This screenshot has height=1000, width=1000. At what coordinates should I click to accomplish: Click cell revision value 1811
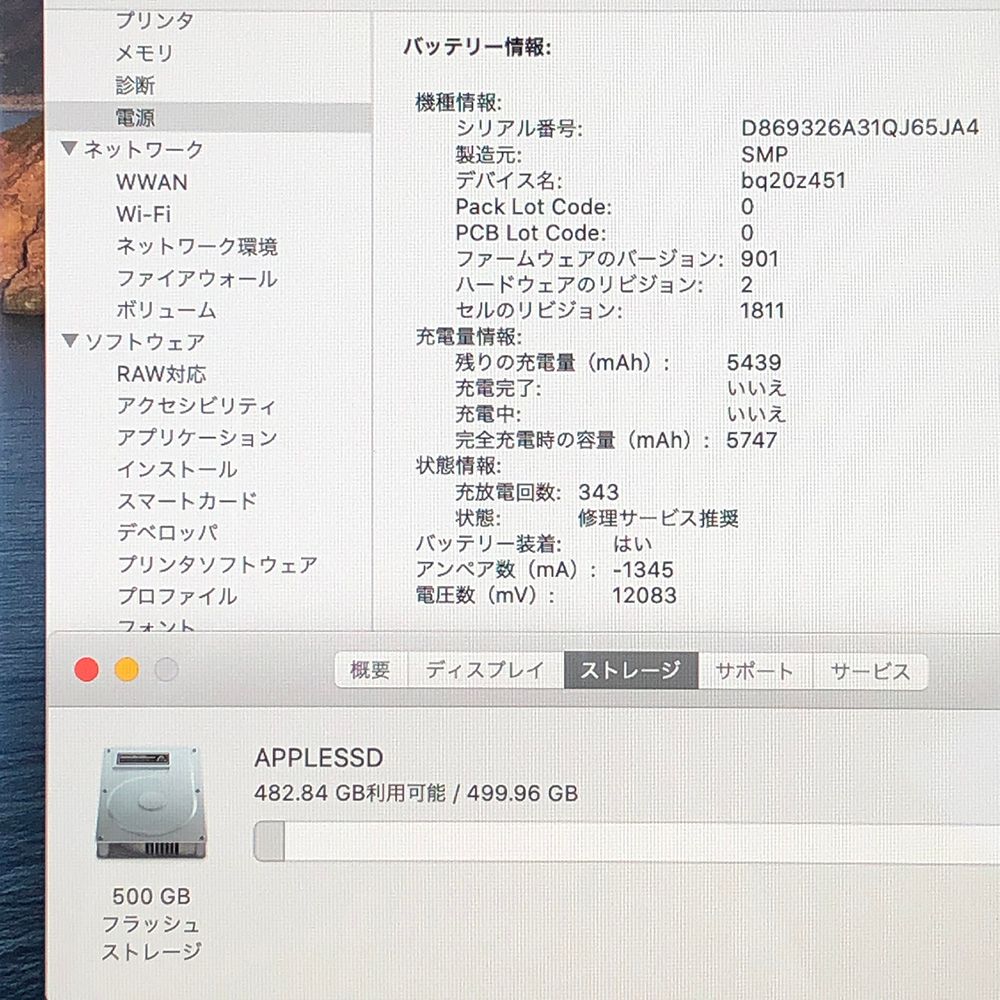coord(762,311)
